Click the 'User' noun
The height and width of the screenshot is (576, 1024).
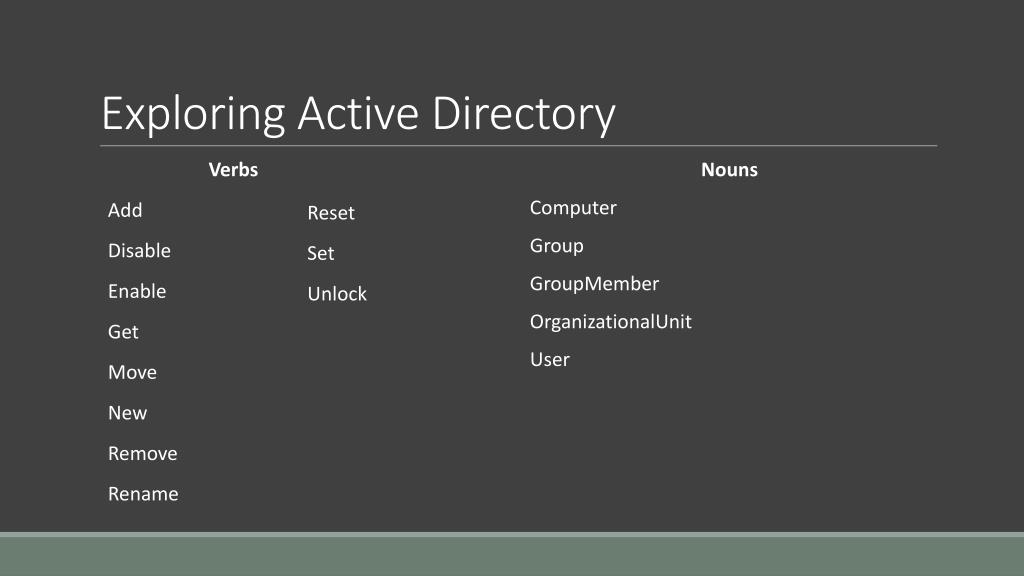pyautogui.click(x=550, y=360)
